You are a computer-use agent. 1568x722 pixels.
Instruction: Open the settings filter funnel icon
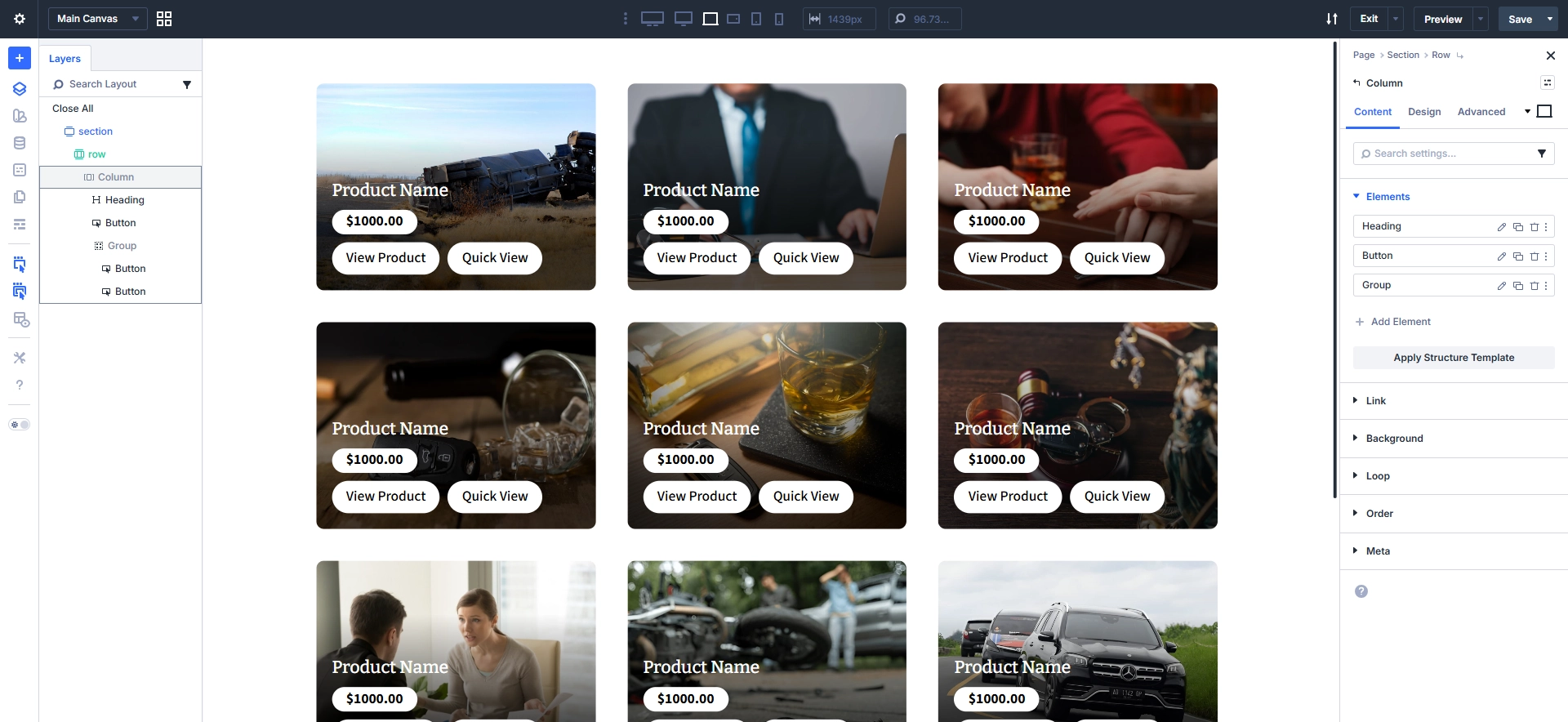click(1542, 154)
